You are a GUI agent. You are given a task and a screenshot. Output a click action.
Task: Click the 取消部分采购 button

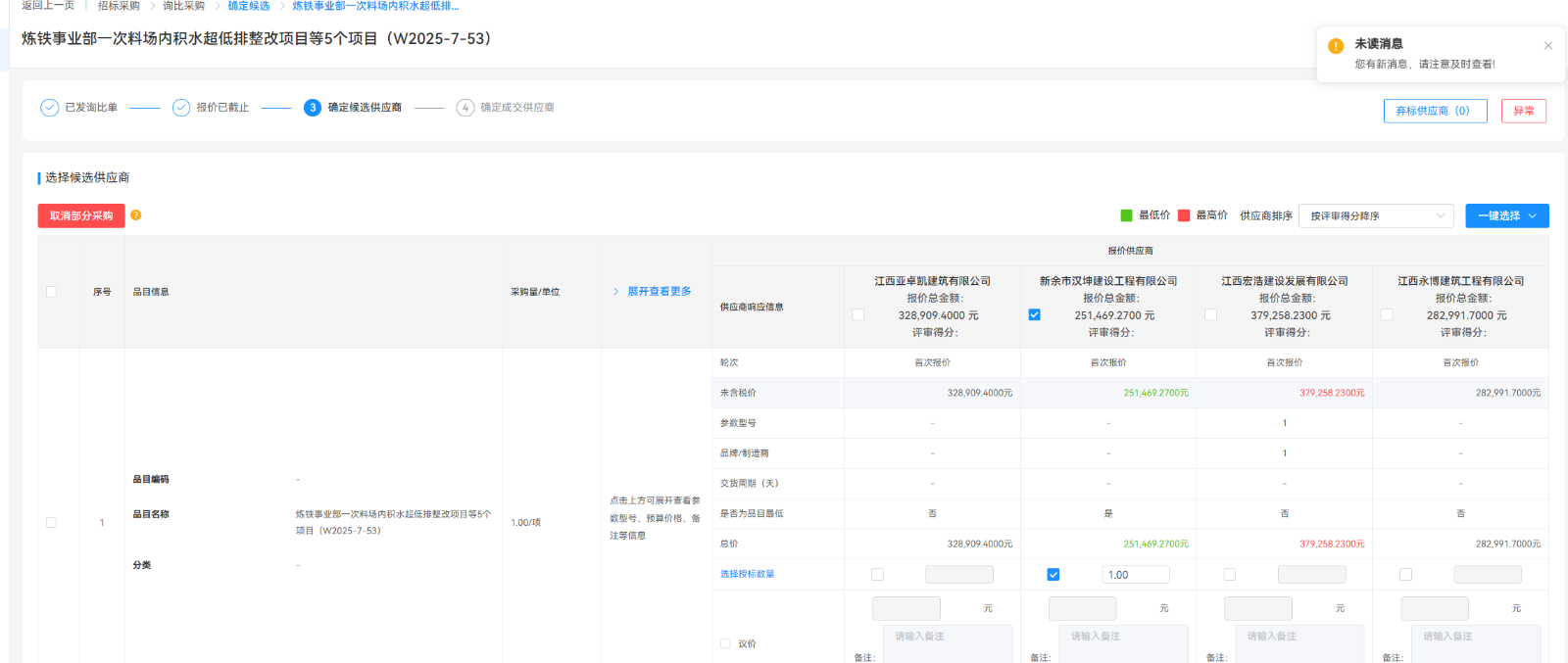click(81, 215)
